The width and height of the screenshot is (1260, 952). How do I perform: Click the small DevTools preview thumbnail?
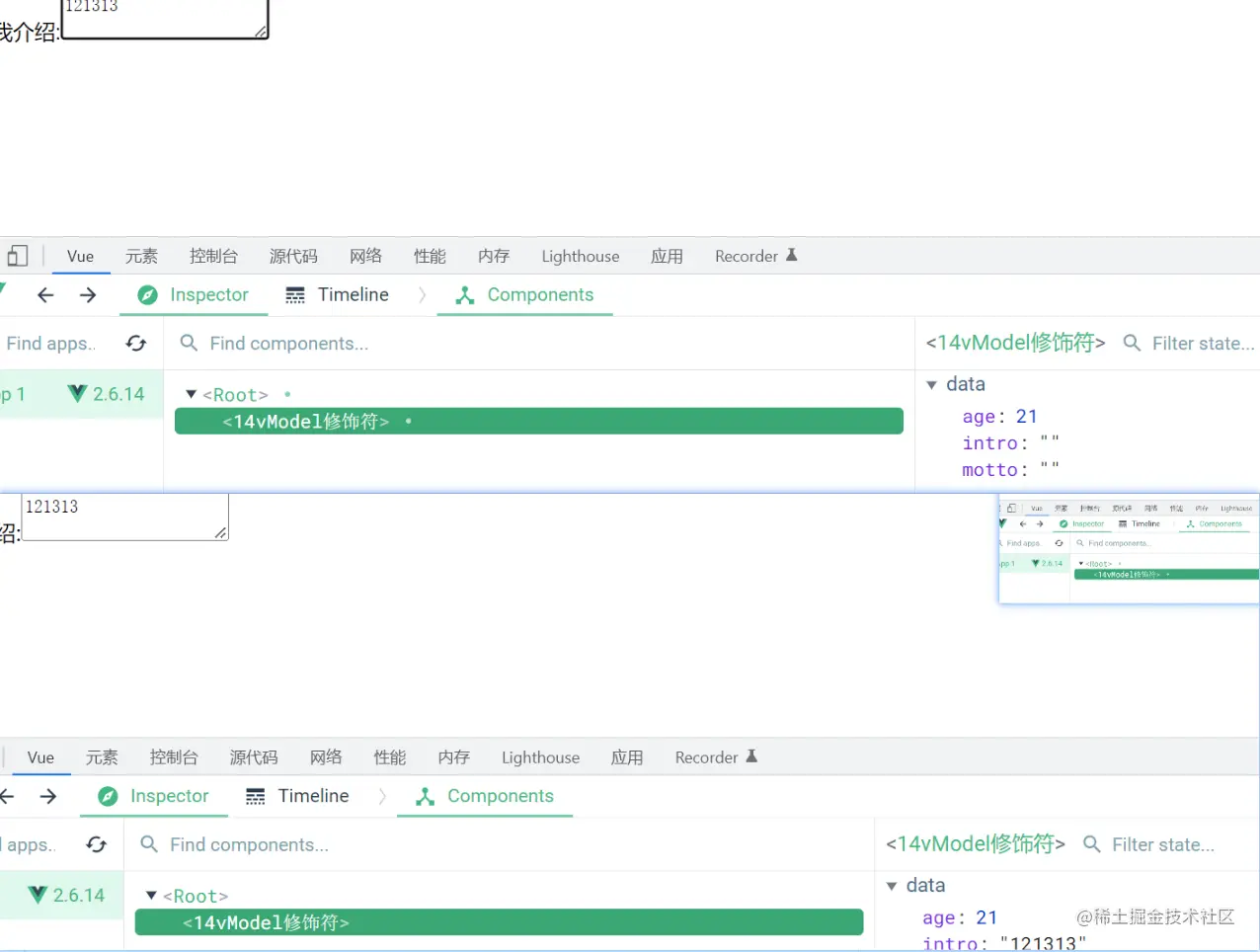[x=1129, y=548]
